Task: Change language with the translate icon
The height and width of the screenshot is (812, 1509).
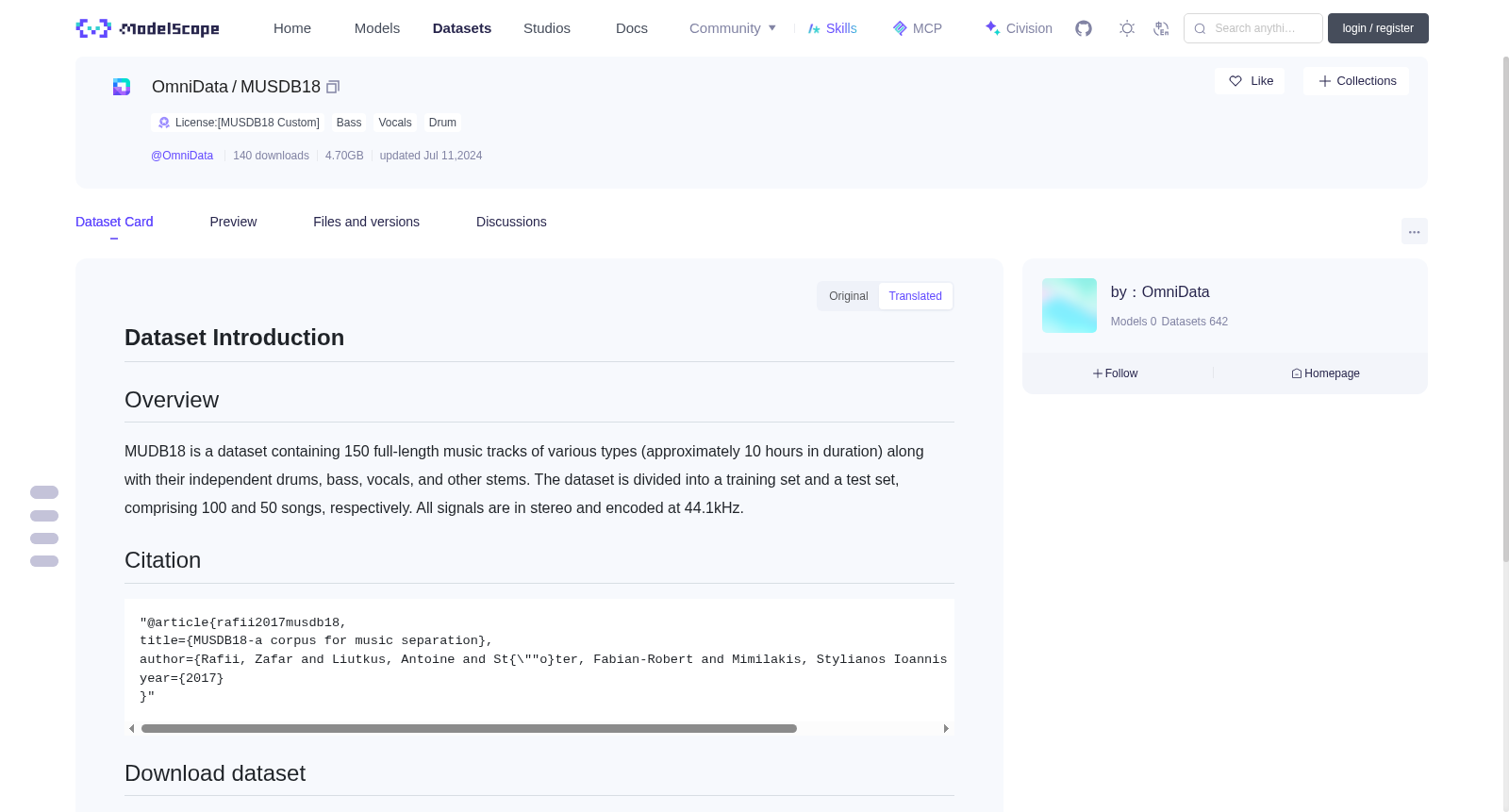Action: point(1161,28)
